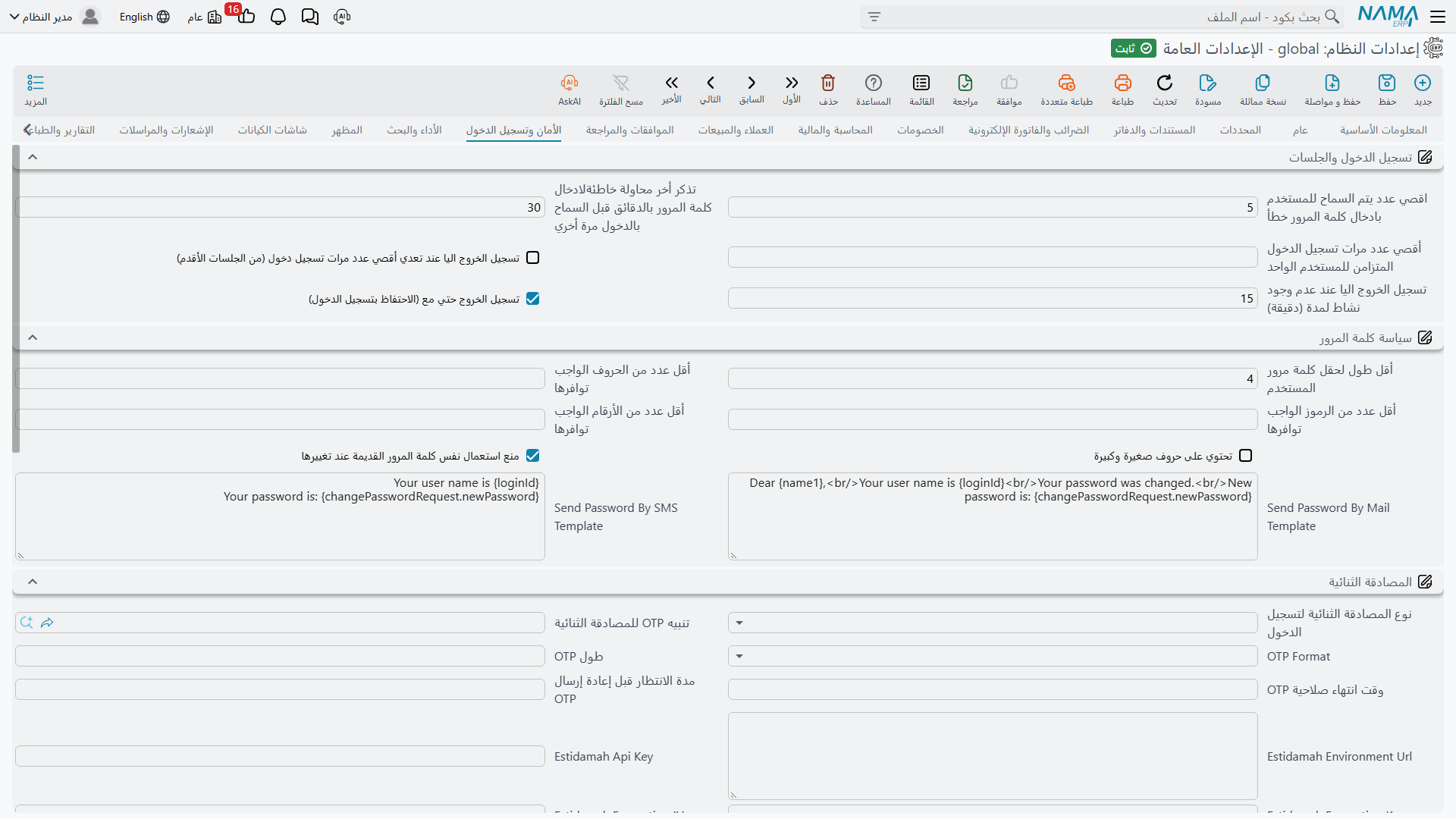Collapse the سياسة كلمة المرور section

click(33, 337)
